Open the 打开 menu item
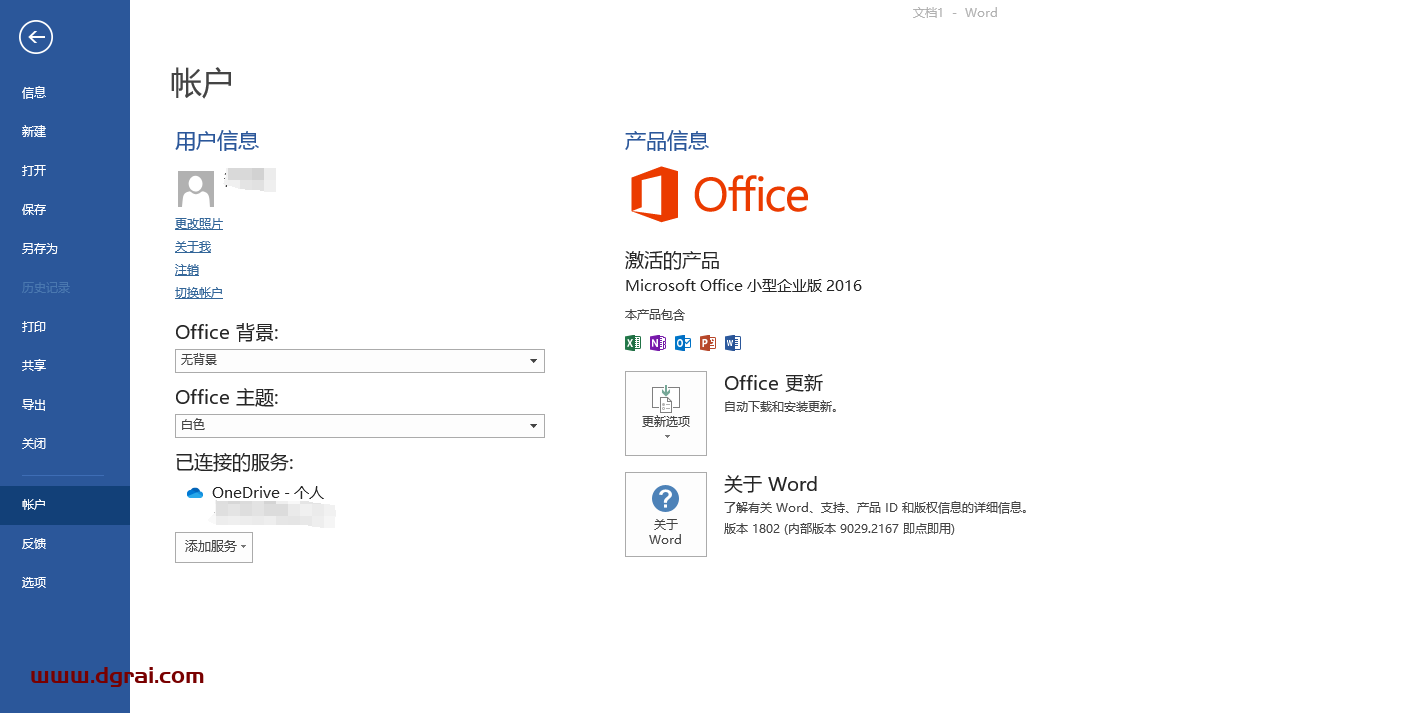1411x713 pixels. coord(65,171)
